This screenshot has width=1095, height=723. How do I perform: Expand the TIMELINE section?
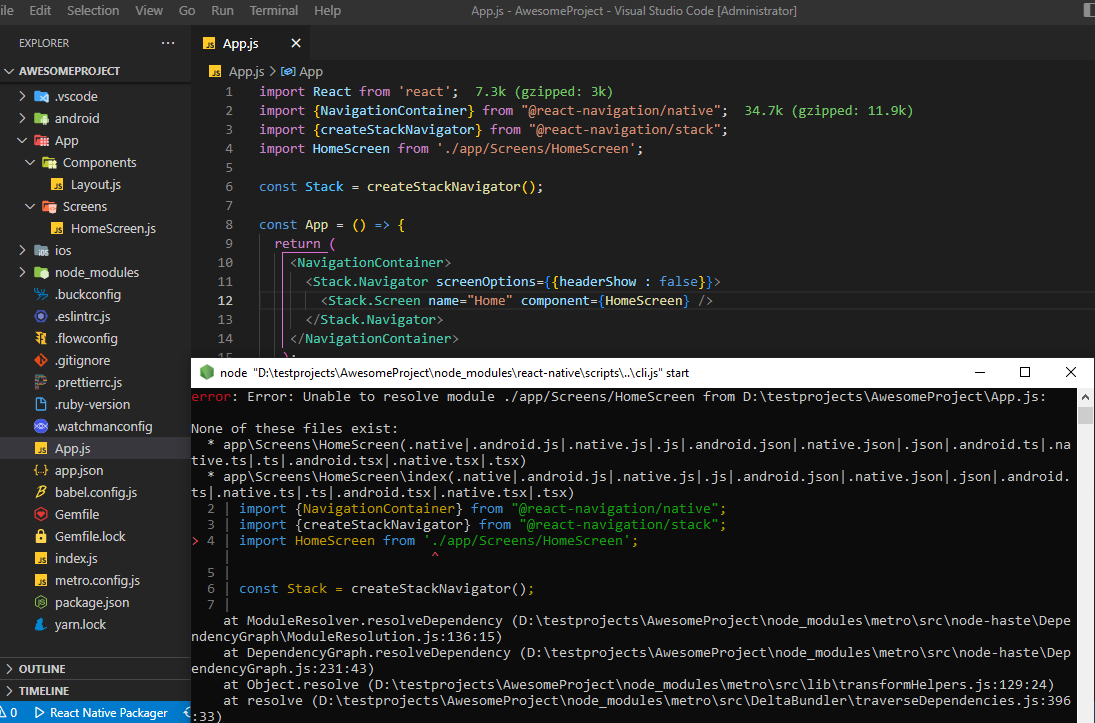95,691
